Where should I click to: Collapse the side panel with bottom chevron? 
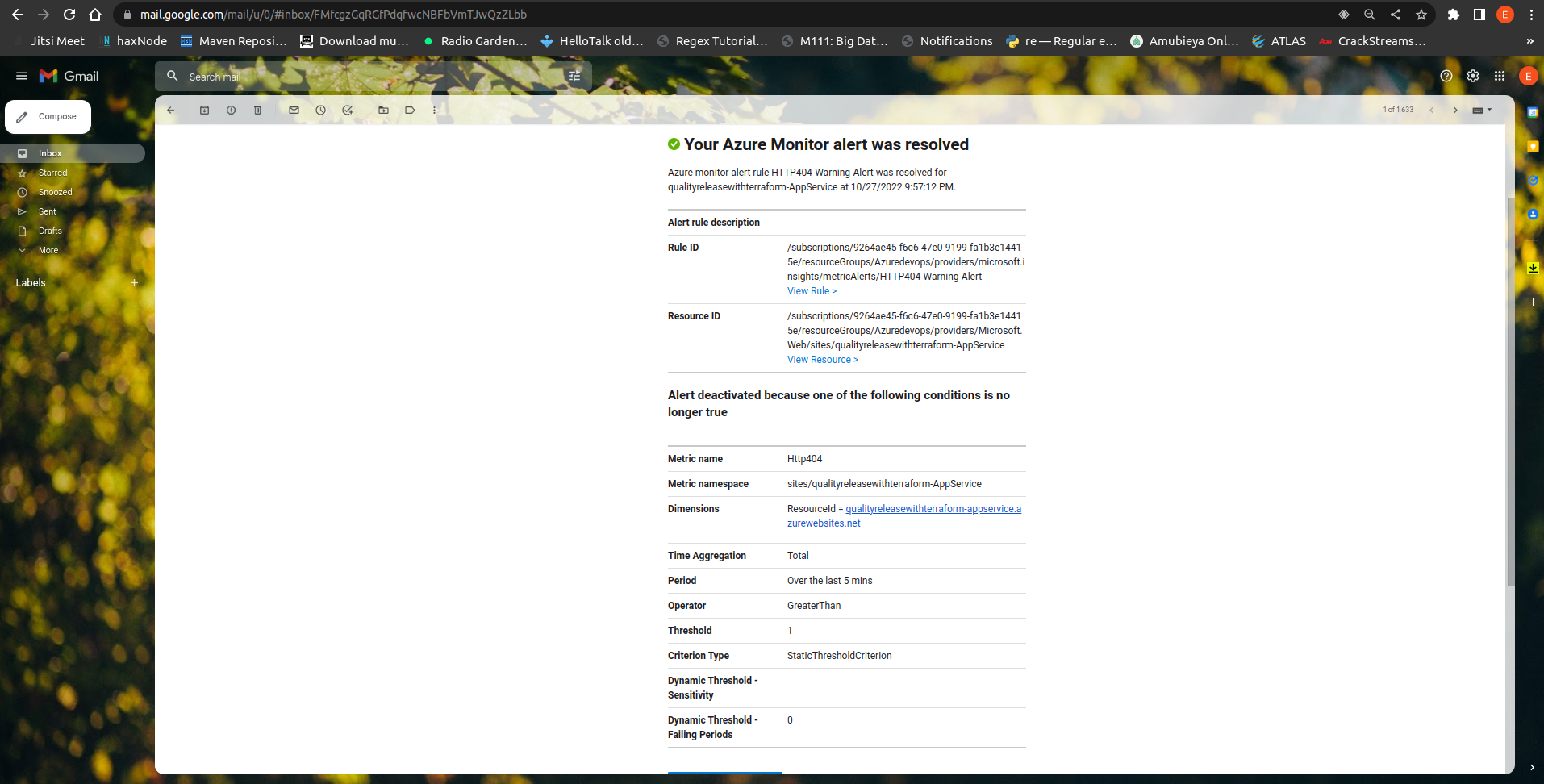pos(1533,768)
